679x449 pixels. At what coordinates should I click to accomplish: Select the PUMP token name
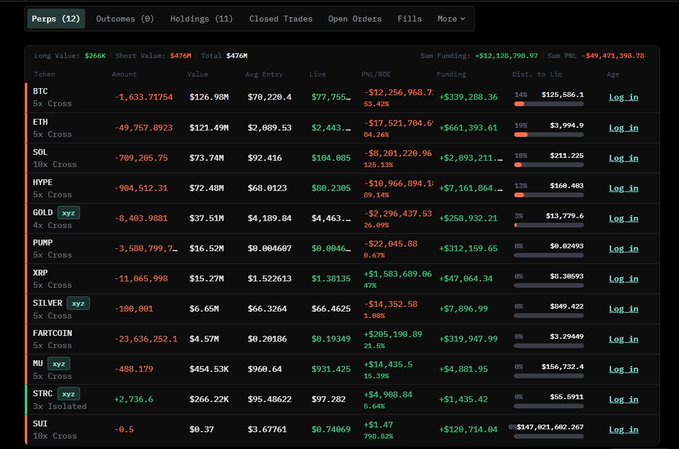pos(42,242)
